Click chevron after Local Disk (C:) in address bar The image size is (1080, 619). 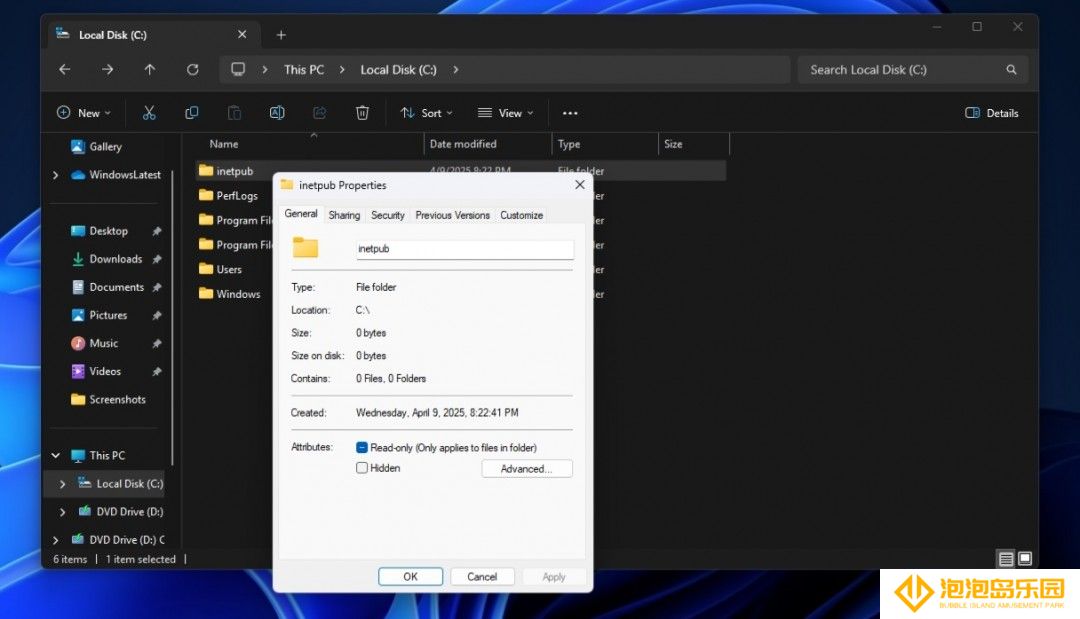click(455, 70)
